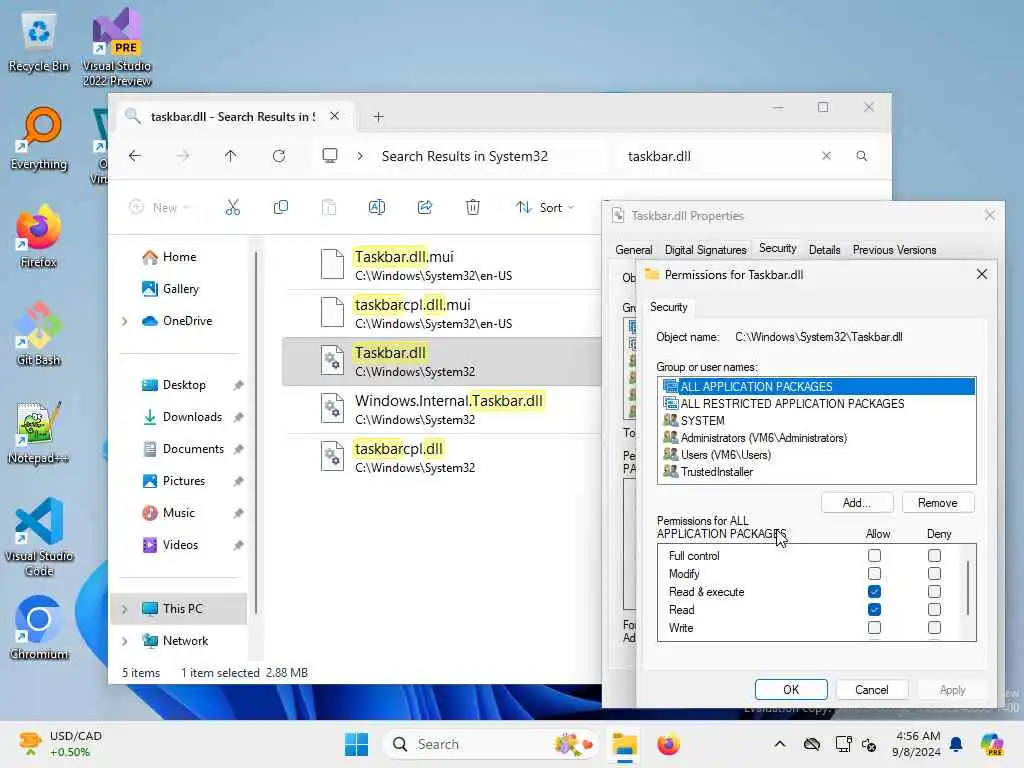The width and height of the screenshot is (1024, 768).
Task: Check Allow for Modify permission
Action: click(x=874, y=574)
